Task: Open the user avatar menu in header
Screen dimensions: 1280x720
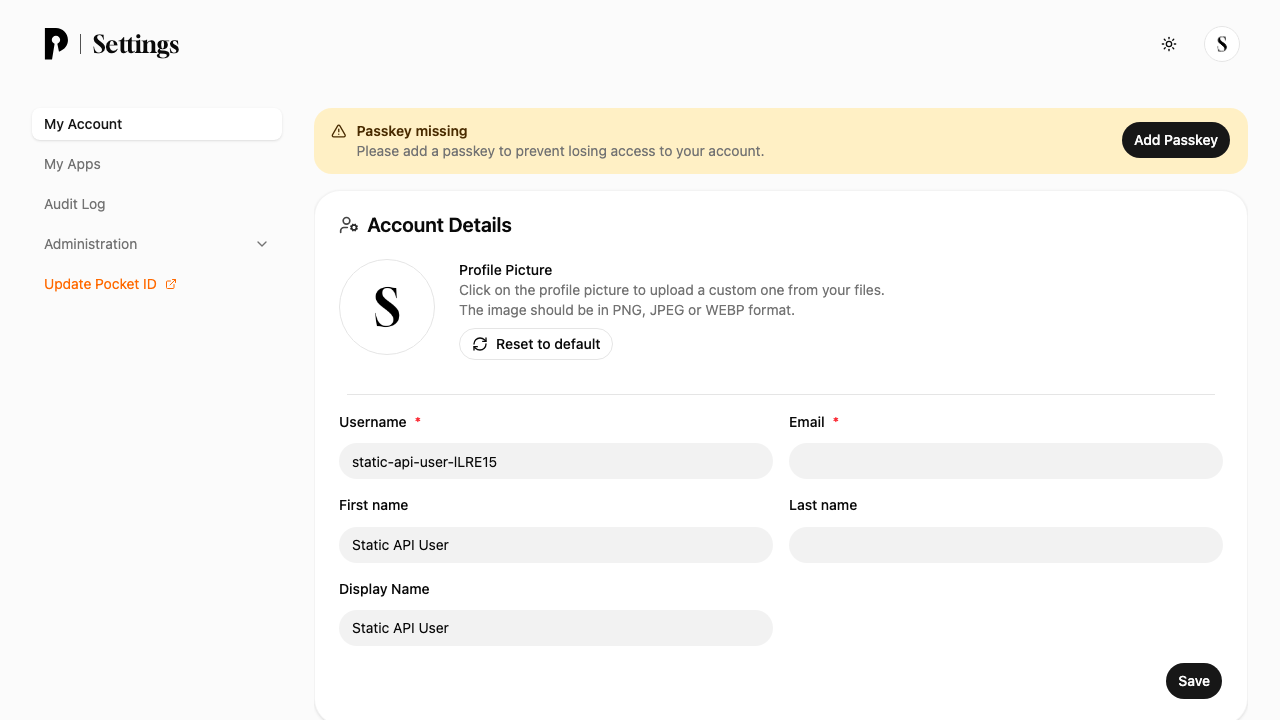Action: 1222,44
